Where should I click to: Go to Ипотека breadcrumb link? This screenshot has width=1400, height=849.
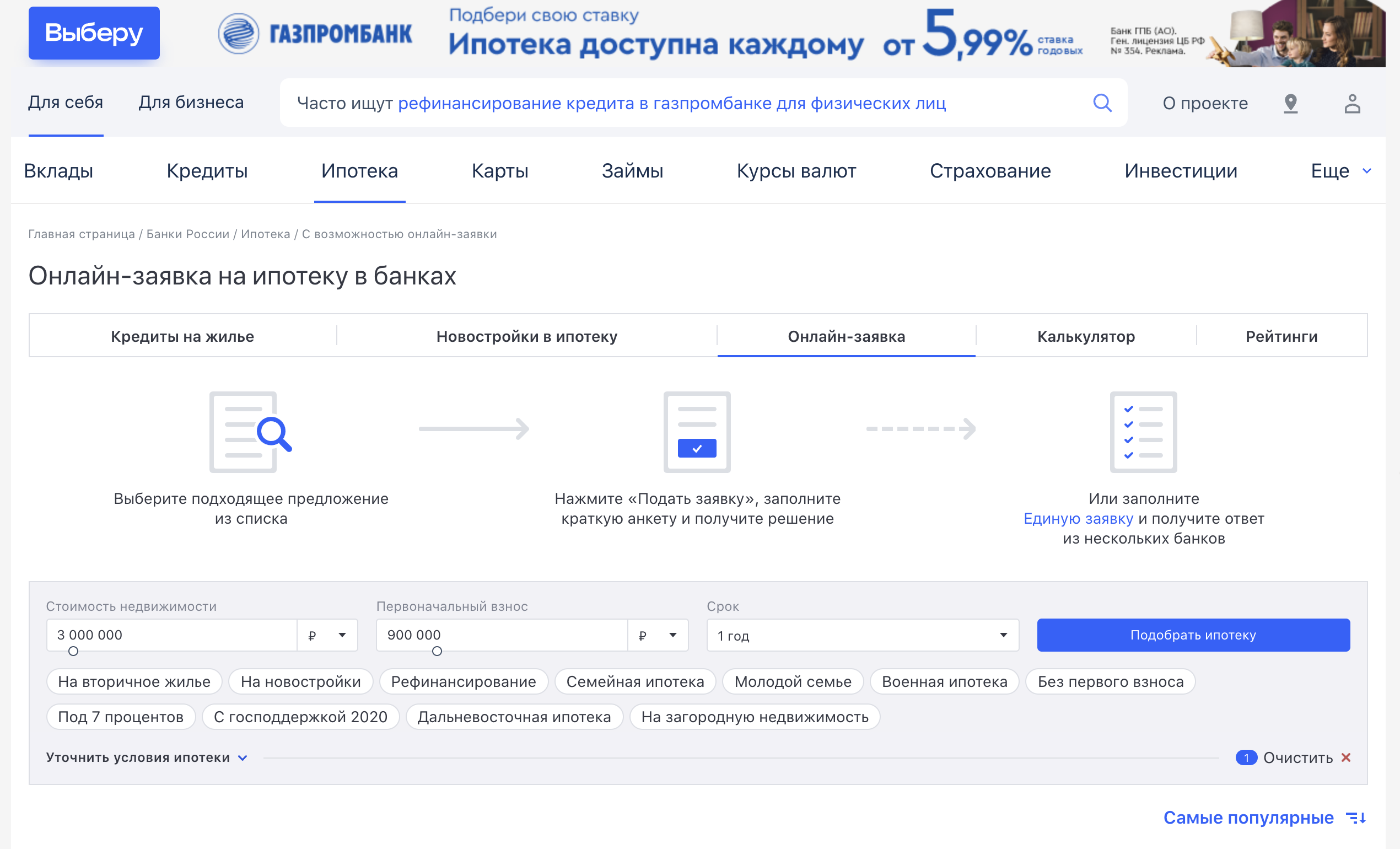click(x=265, y=234)
